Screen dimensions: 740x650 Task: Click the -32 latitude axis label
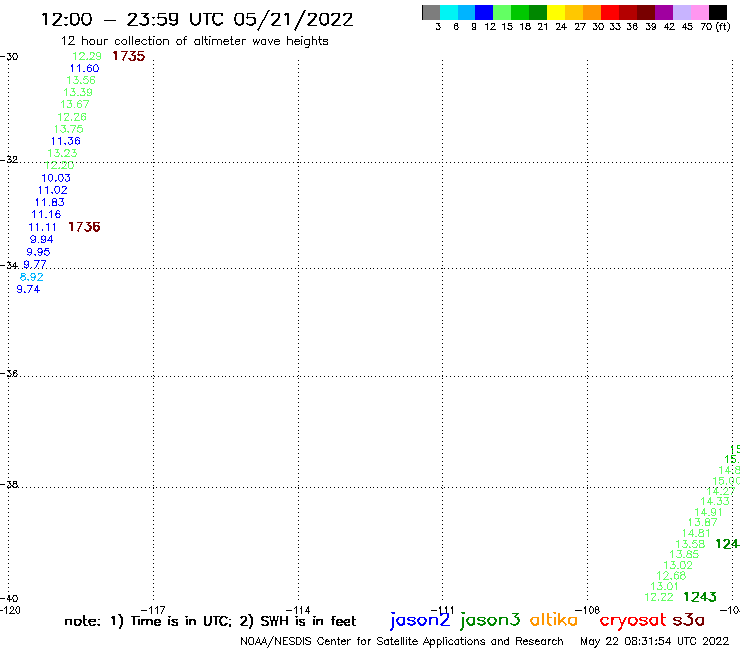coord(9,160)
